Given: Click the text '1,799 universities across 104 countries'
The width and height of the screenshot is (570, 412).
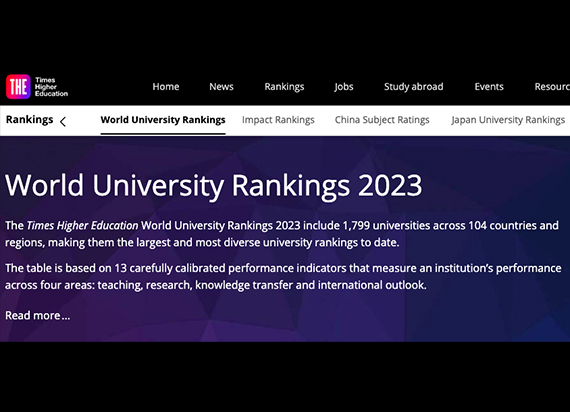Looking at the screenshot, I should (439, 225).
